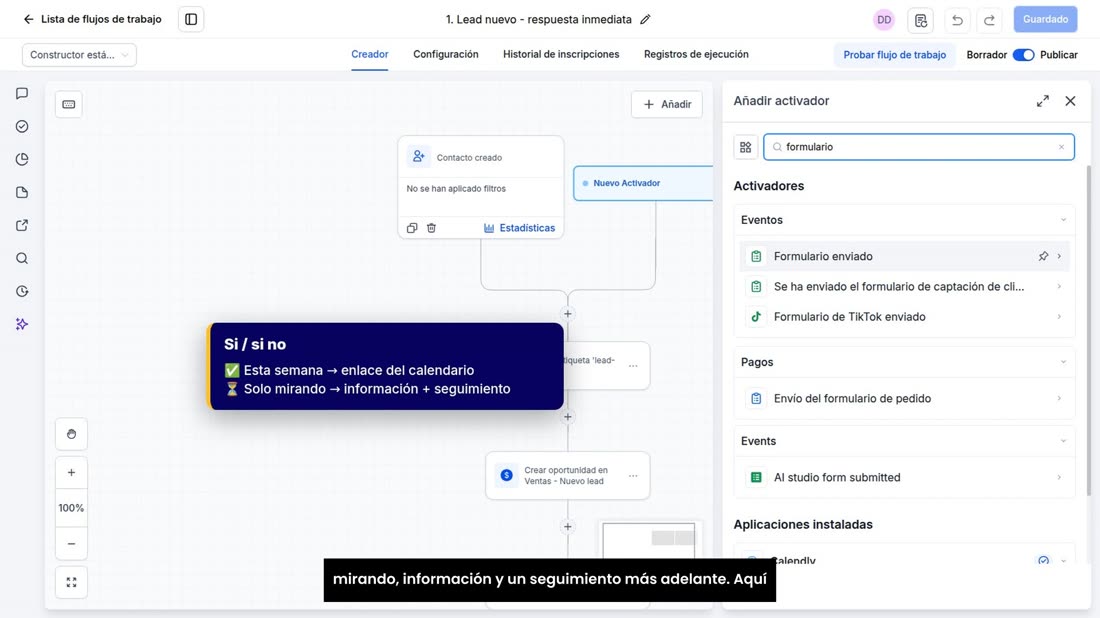The height and width of the screenshot is (618, 1100).
Task: Select the hand pan tool
Action: [72, 434]
